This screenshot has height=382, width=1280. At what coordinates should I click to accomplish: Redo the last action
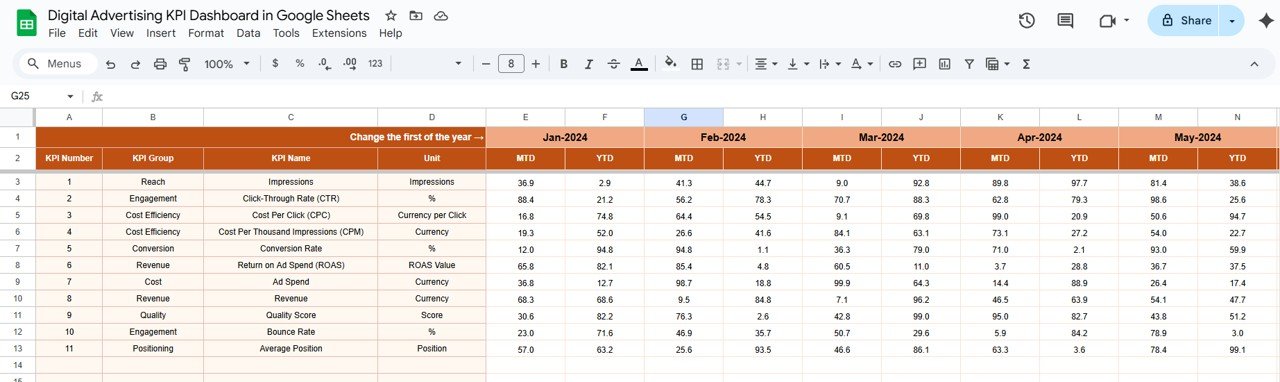pos(135,64)
